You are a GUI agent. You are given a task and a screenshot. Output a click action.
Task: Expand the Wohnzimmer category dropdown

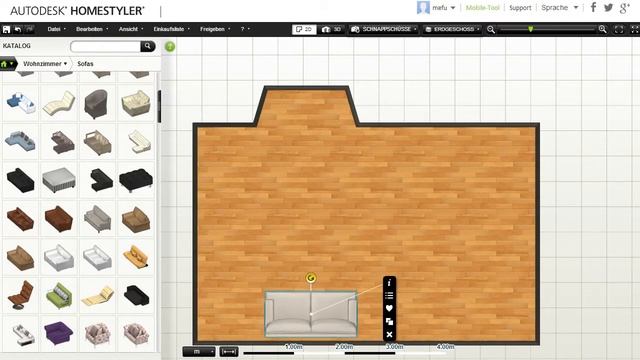coord(45,64)
